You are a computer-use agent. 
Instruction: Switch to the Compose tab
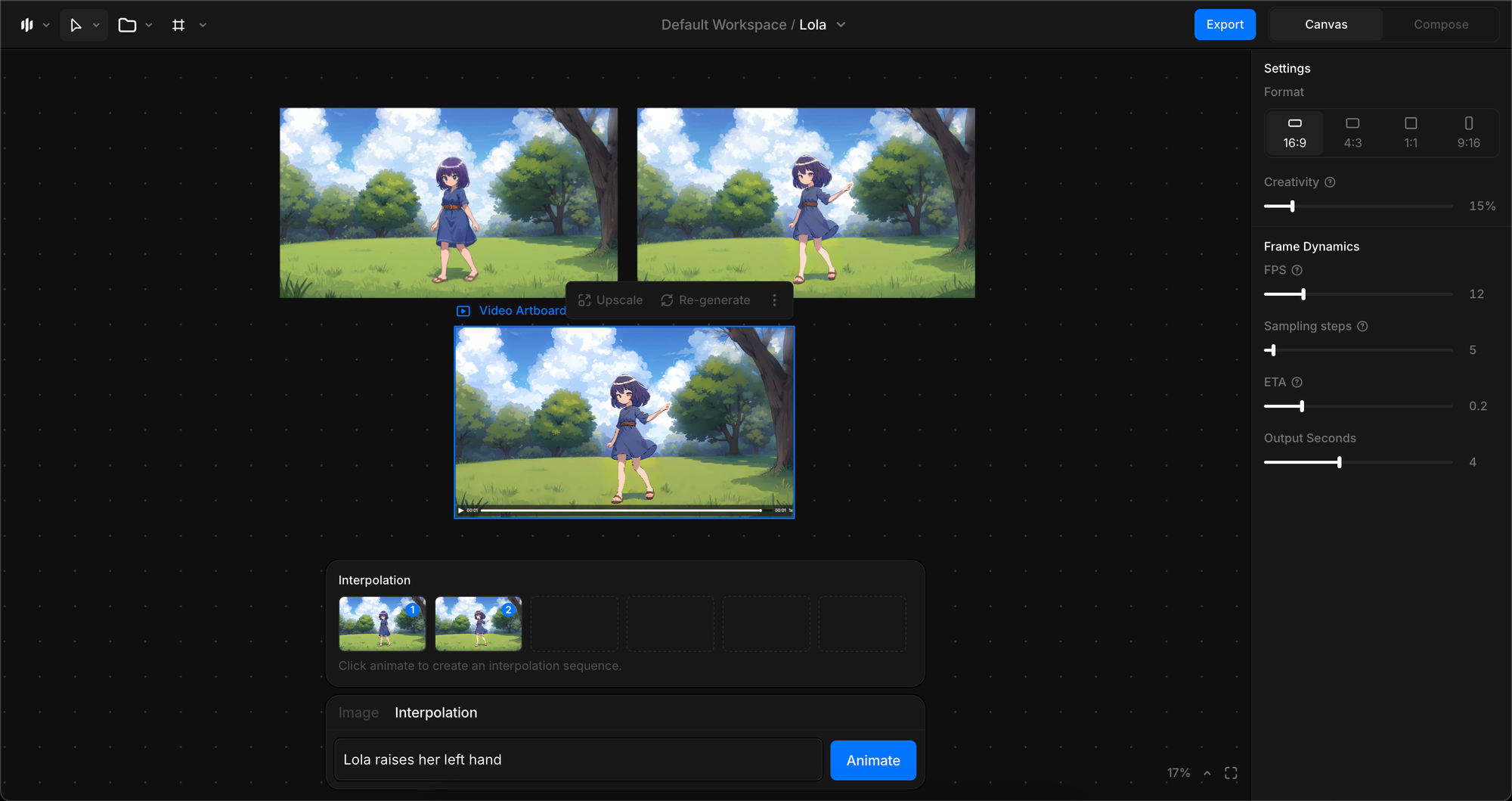1441,24
